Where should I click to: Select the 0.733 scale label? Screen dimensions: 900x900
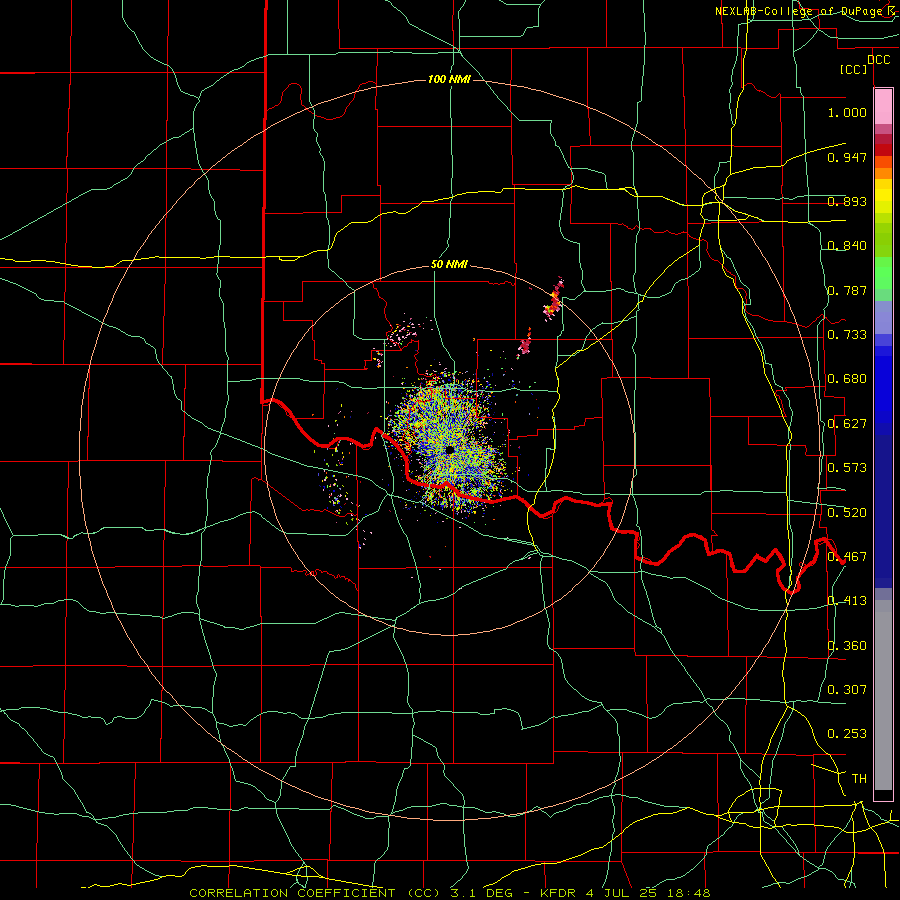[x=847, y=335]
